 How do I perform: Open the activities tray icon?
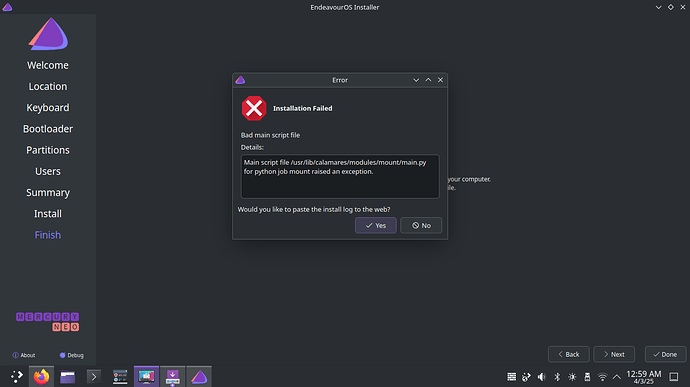pos(526,377)
